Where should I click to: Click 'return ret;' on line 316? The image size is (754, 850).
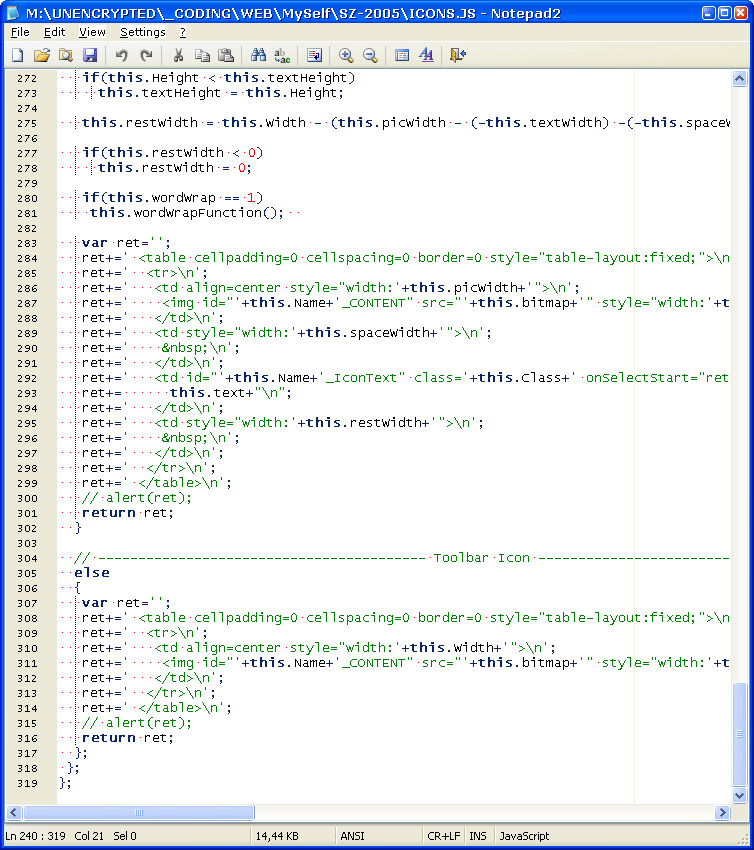click(127, 738)
